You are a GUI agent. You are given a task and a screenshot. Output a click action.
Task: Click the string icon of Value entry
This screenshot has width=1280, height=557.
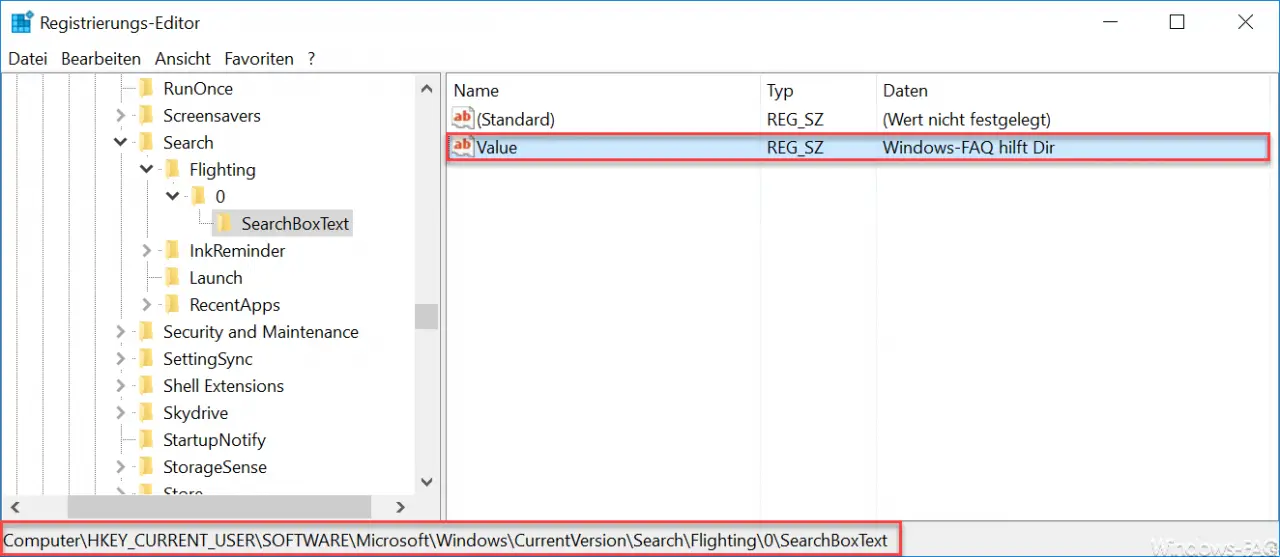(x=463, y=148)
